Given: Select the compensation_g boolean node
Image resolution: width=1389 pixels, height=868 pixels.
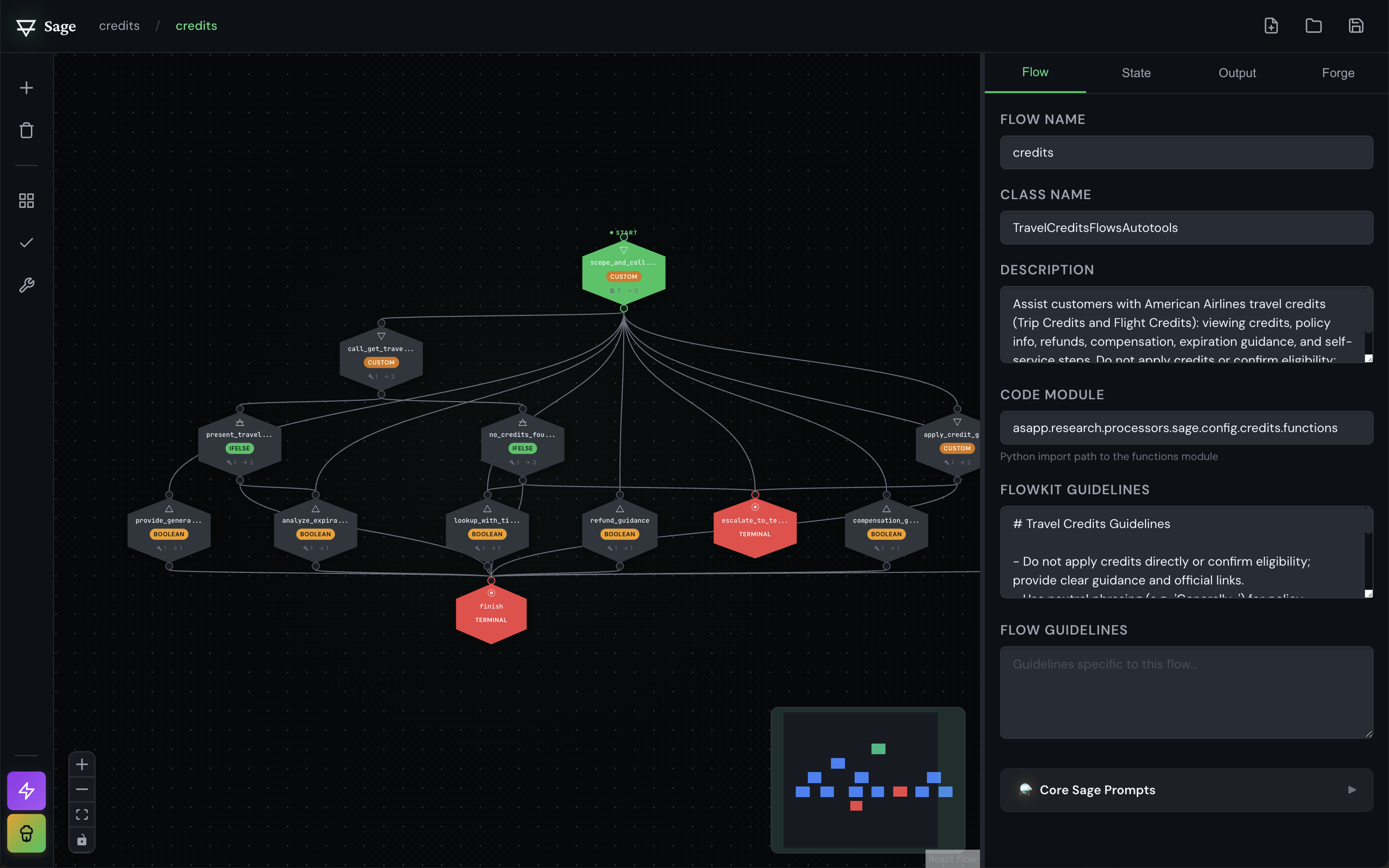Looking at the screenshot, I should [x=886, y=531].
